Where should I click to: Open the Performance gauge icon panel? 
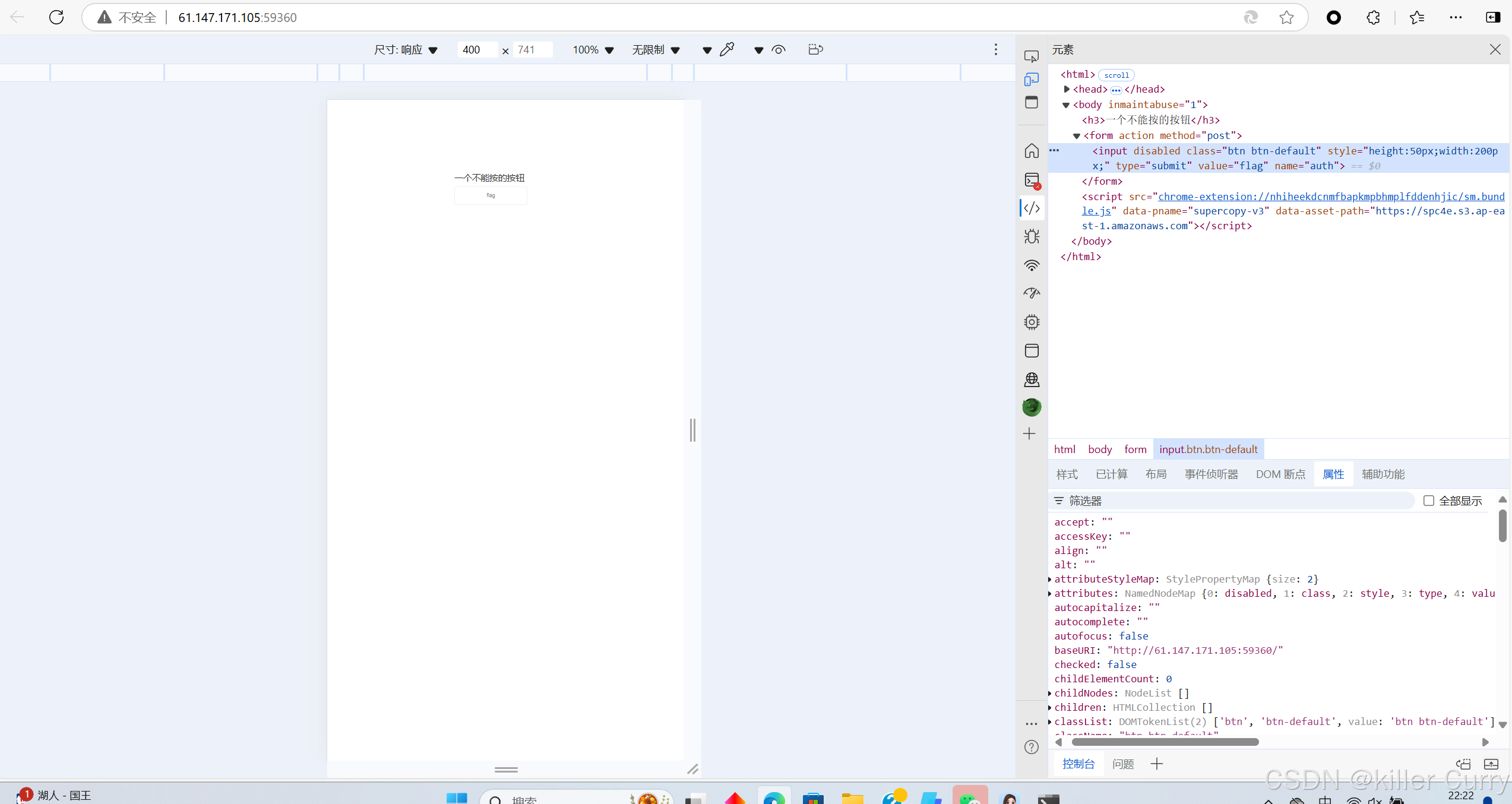point(1032,293)
